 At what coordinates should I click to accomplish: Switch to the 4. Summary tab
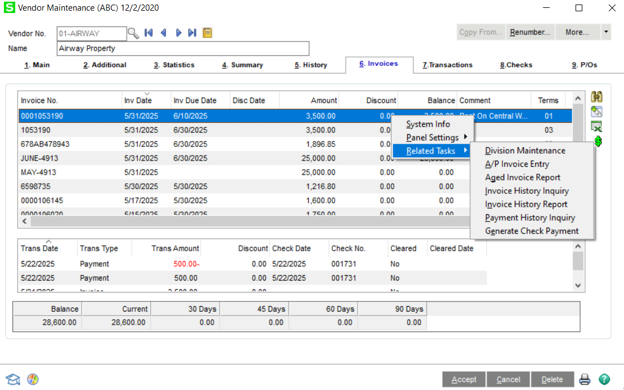pos(243,65)
